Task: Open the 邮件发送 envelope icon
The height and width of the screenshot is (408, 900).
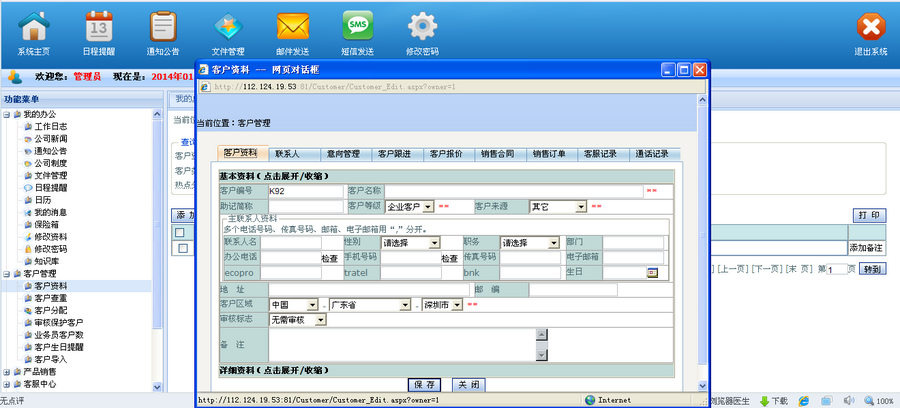Action: click(x=293, y=26)
